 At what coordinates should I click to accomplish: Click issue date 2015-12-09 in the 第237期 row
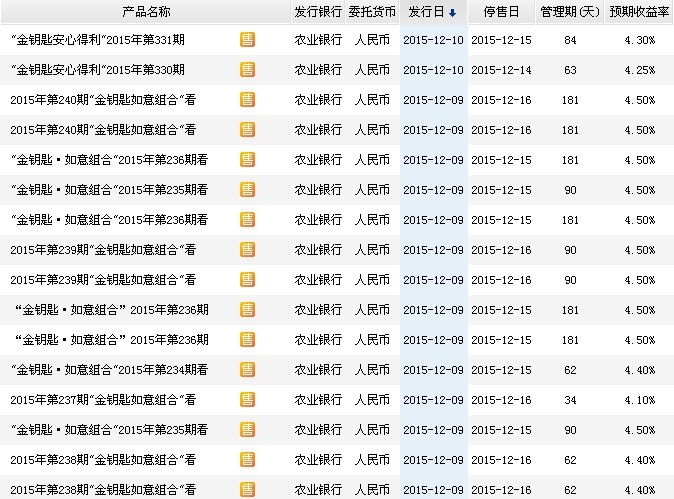point(433,400)
